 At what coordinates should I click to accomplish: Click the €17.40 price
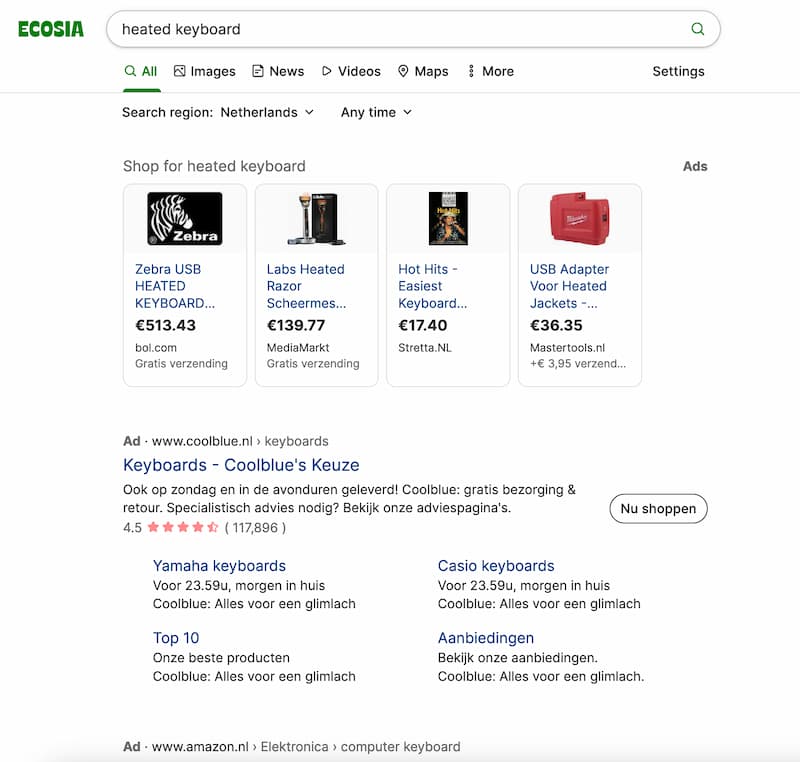pos(423,325)
